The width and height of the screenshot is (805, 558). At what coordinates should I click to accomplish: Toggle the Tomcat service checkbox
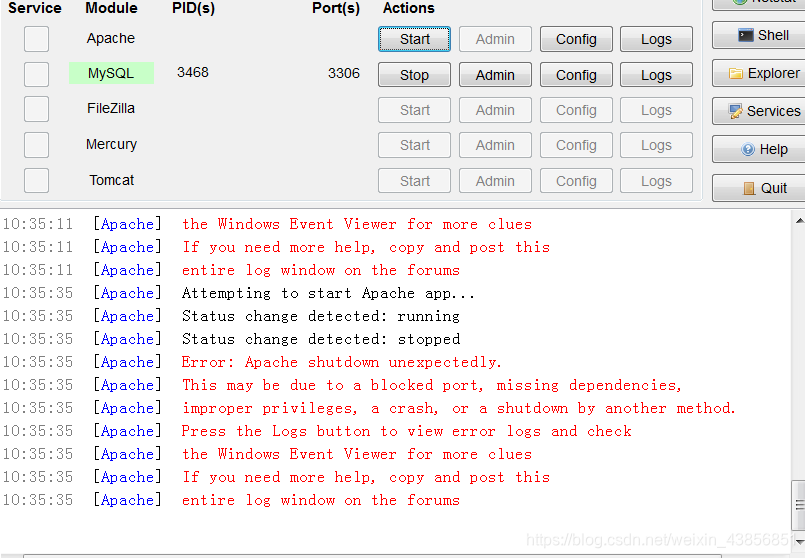pos(36,180)
